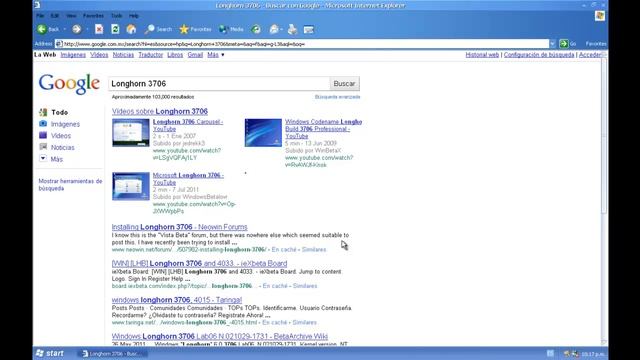Click the system tray clock

click(593, 353)
